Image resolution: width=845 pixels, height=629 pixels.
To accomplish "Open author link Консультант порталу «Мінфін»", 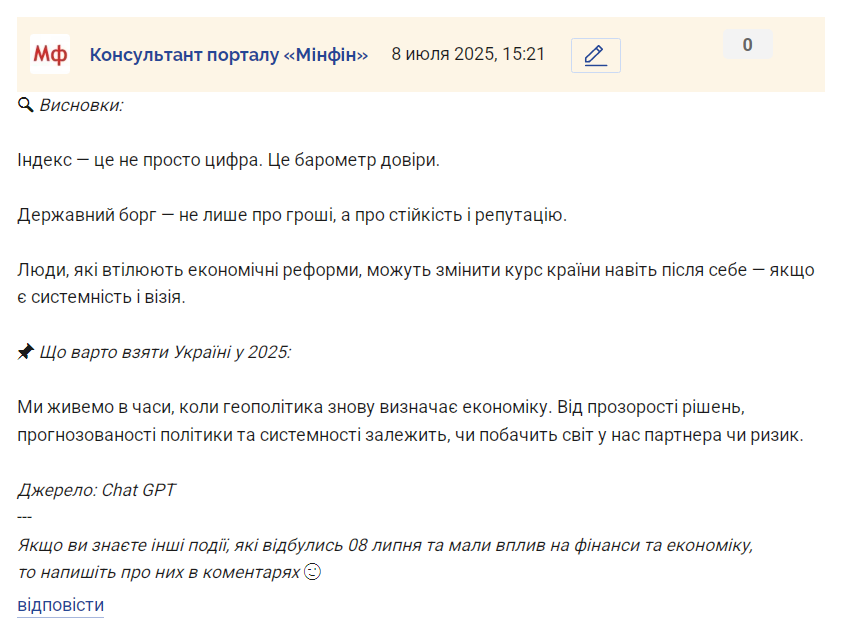I will click(228, 54).
